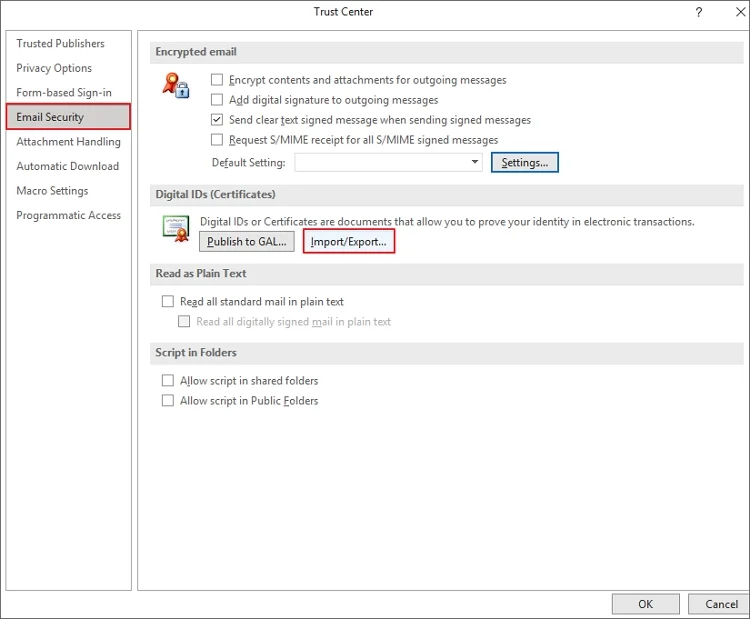
Task: Confirm with the OK button
Action: pyautogui.click(x=645, y=604)
